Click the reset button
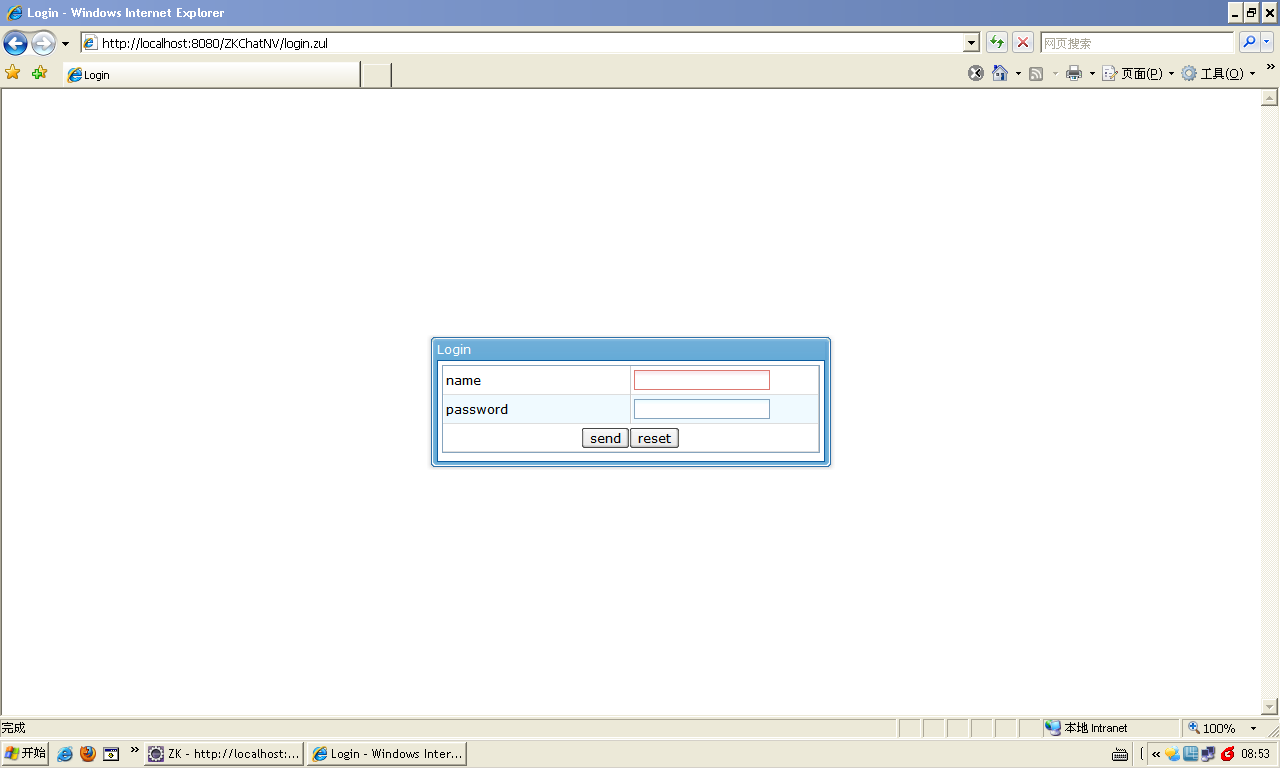The height and width of the screenshot is (768, 1280). [x=654, y=438]
